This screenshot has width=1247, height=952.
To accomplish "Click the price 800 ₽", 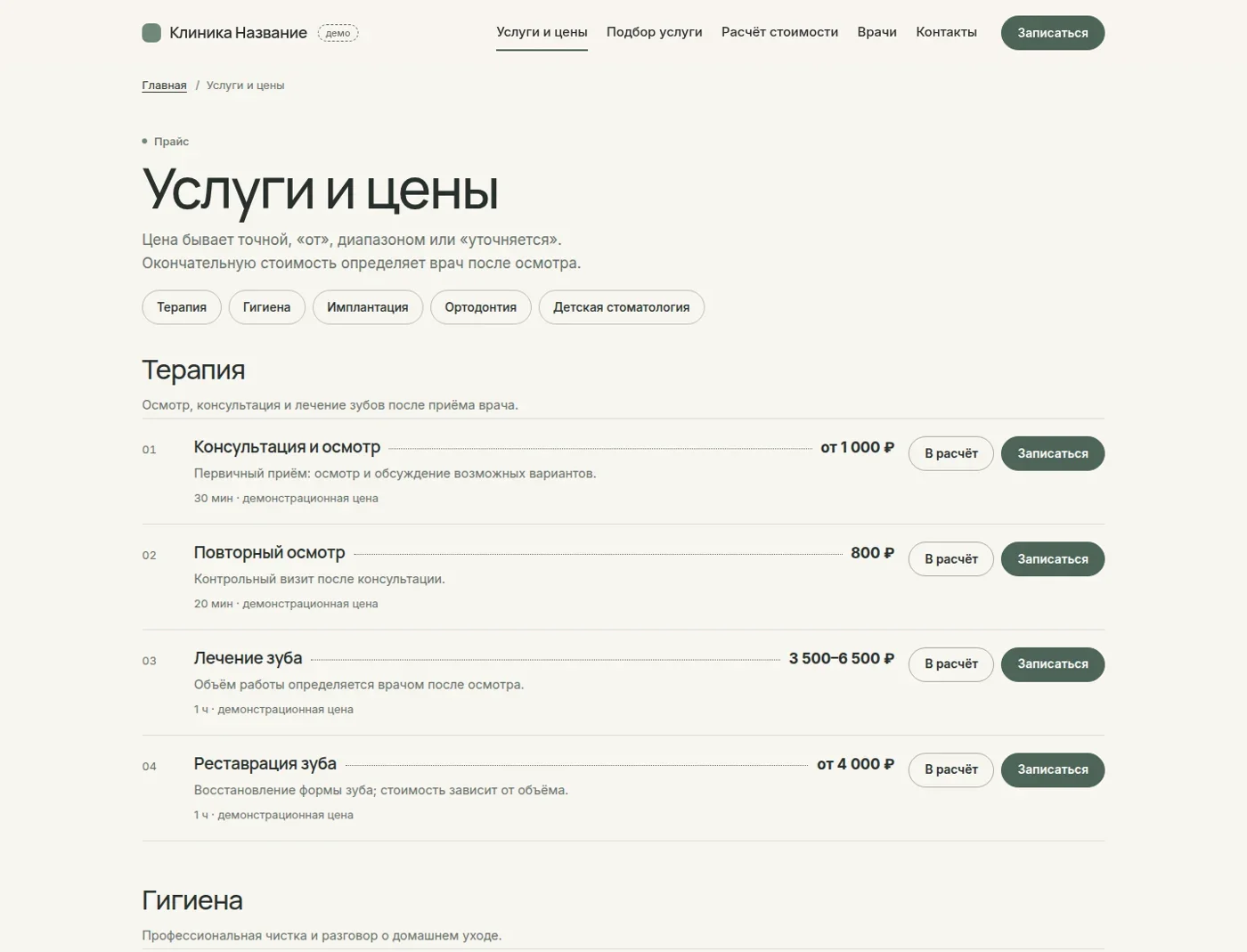I will [x=872, y=553].
